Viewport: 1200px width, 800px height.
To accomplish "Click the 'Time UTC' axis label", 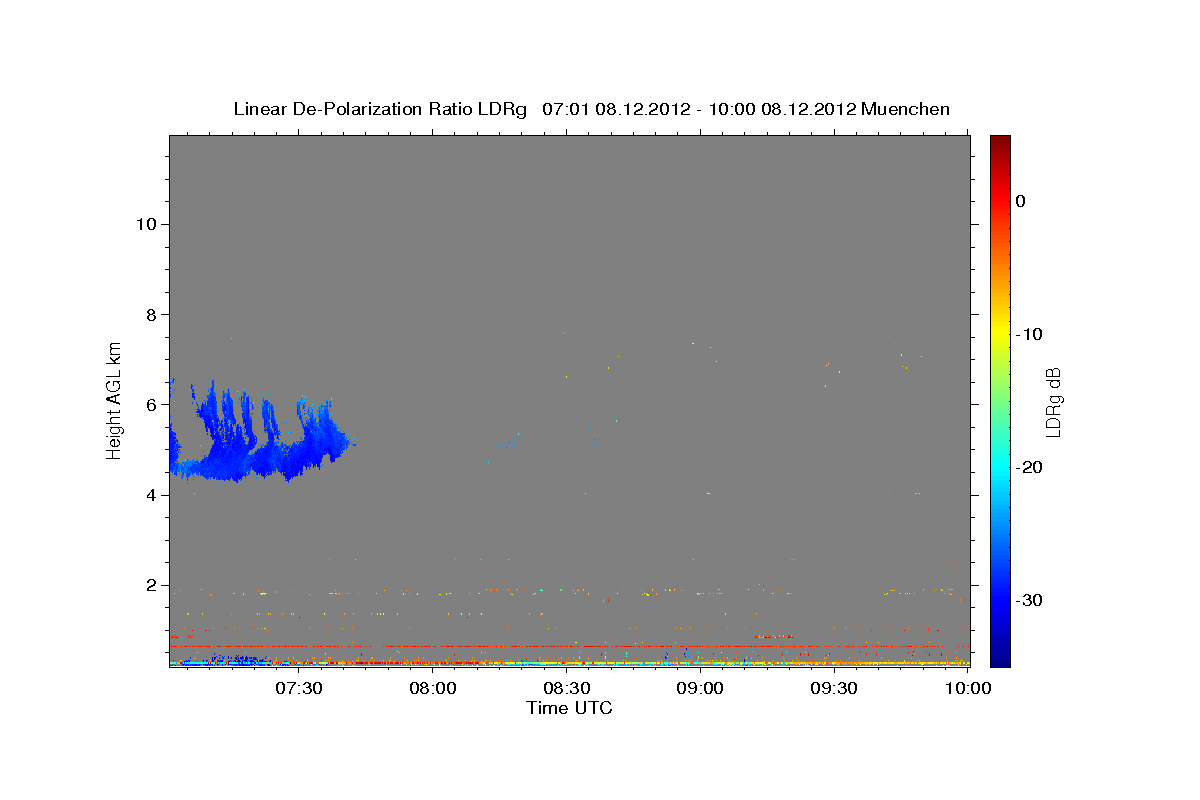I will coord(569,708).
